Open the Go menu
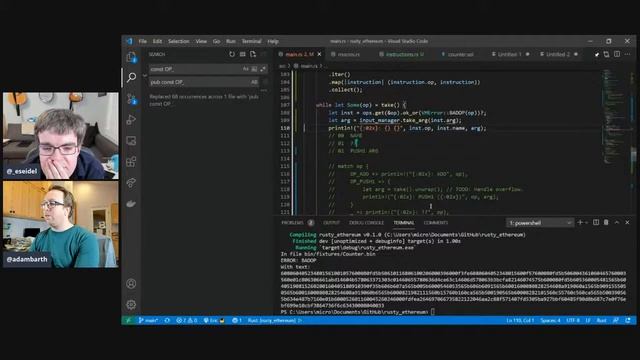 tap(216, 41)
